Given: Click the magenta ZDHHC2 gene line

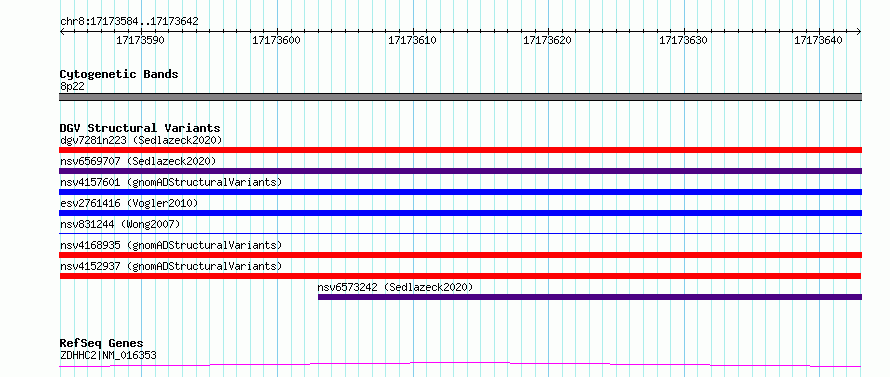Looking at the screenshot, I should click(460, 364).
